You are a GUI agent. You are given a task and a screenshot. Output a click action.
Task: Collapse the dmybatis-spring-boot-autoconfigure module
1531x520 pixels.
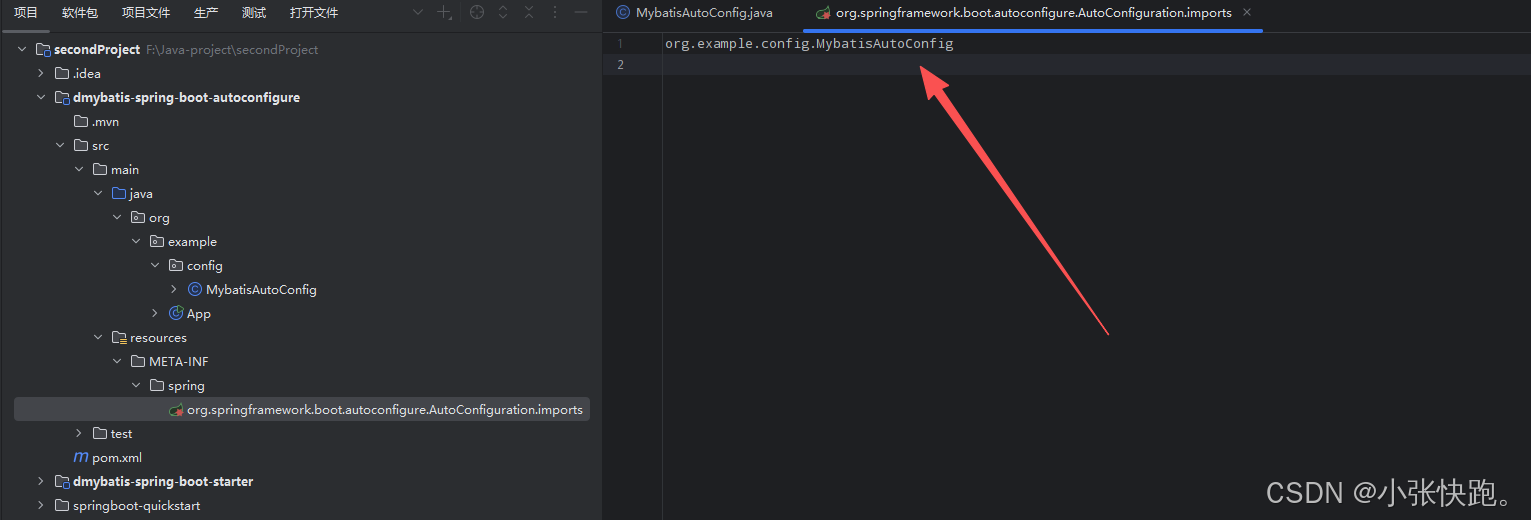[41, 97]
